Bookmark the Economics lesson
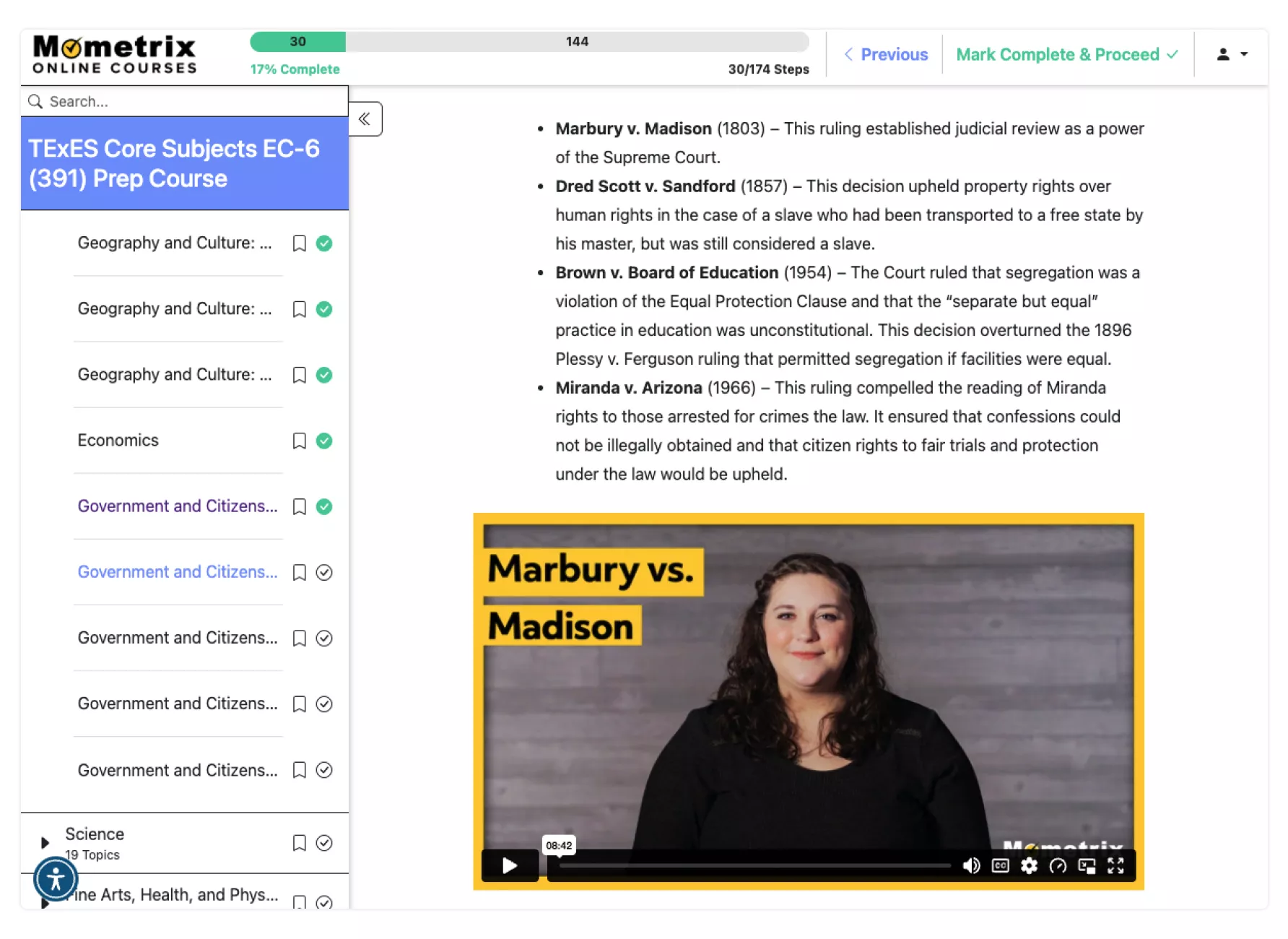The width and height of the screenshot is (1288, 939). point(299,441)
